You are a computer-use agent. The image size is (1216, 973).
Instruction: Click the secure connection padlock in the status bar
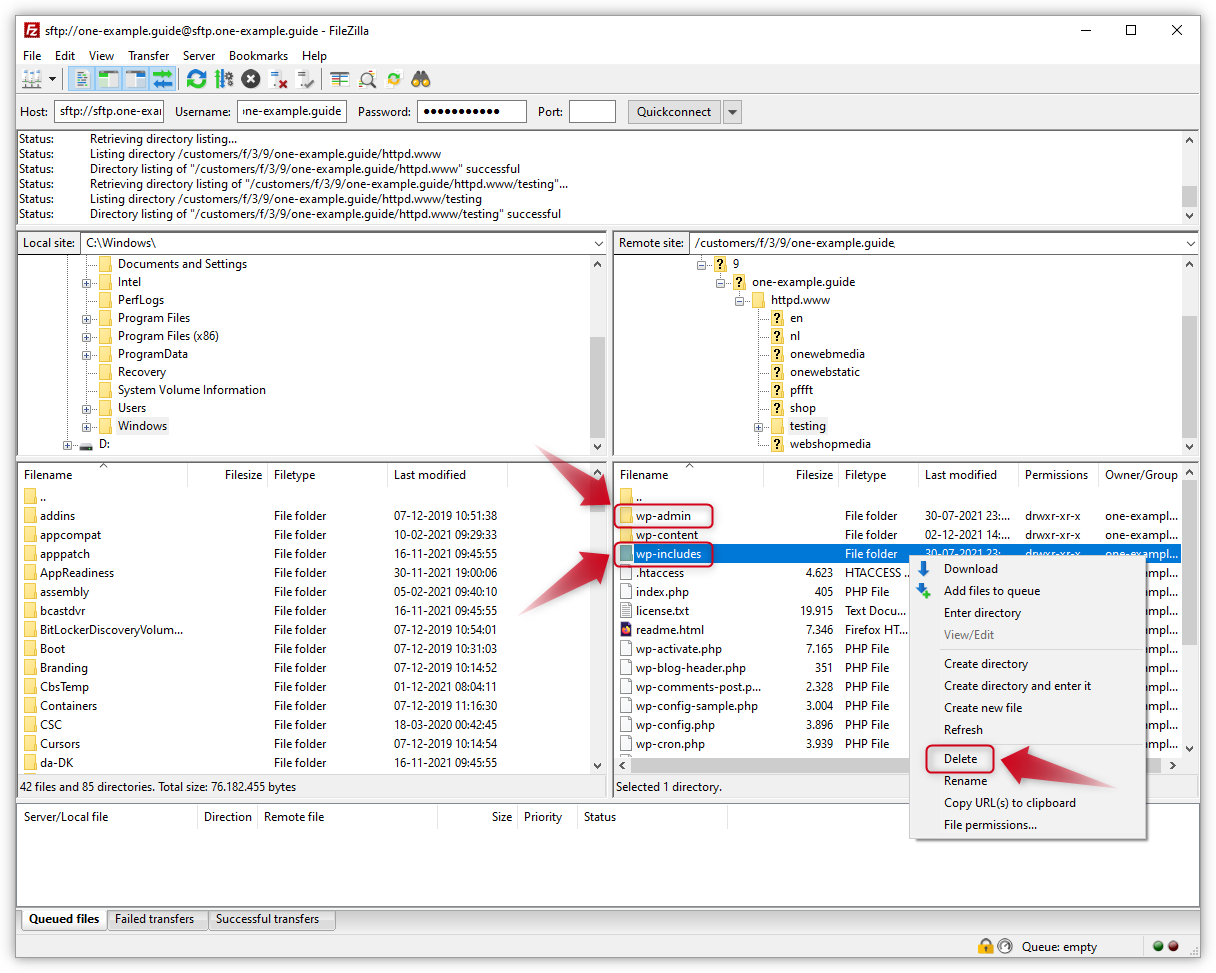[986, 946]
